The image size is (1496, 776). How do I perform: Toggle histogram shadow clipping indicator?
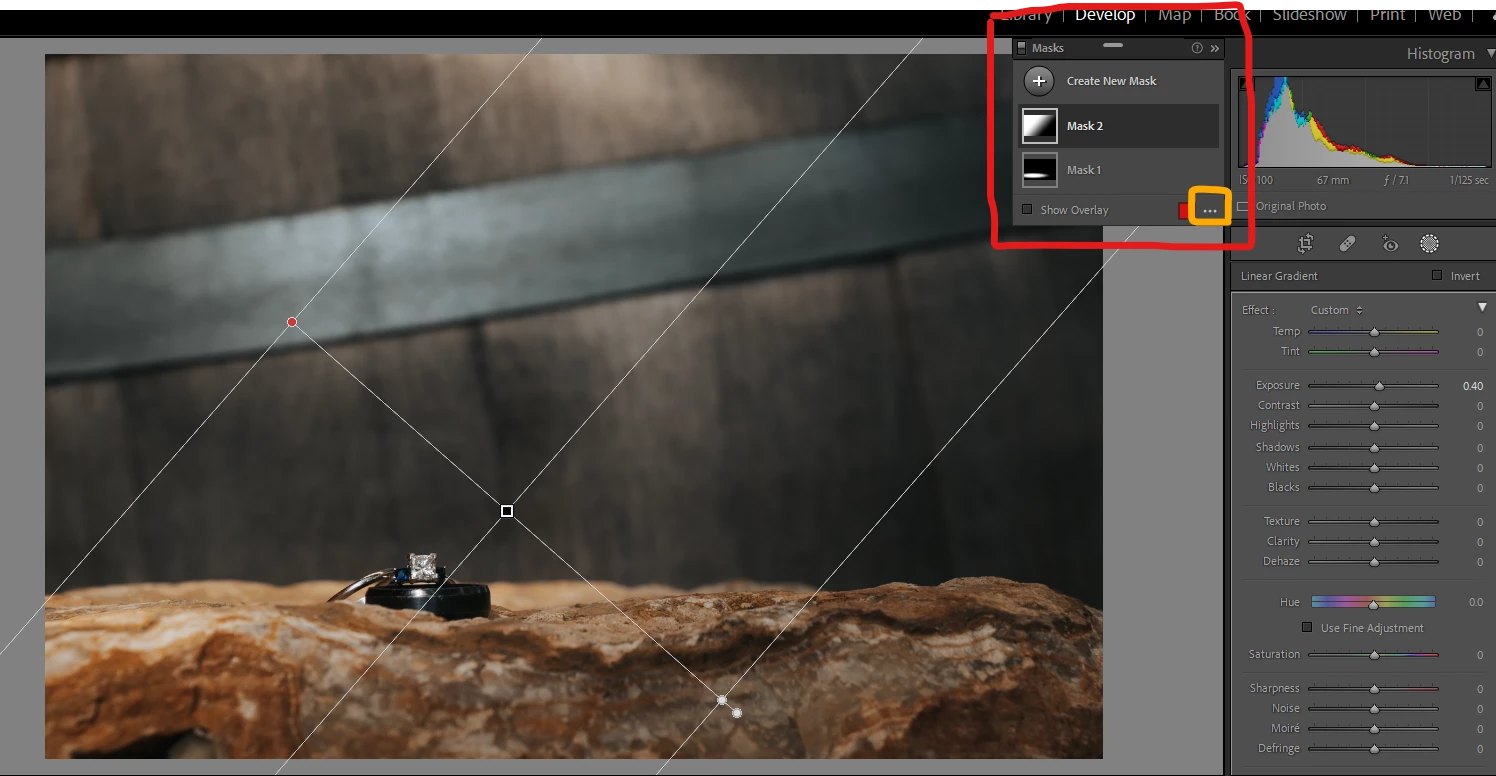click(x=1245, y=85)
